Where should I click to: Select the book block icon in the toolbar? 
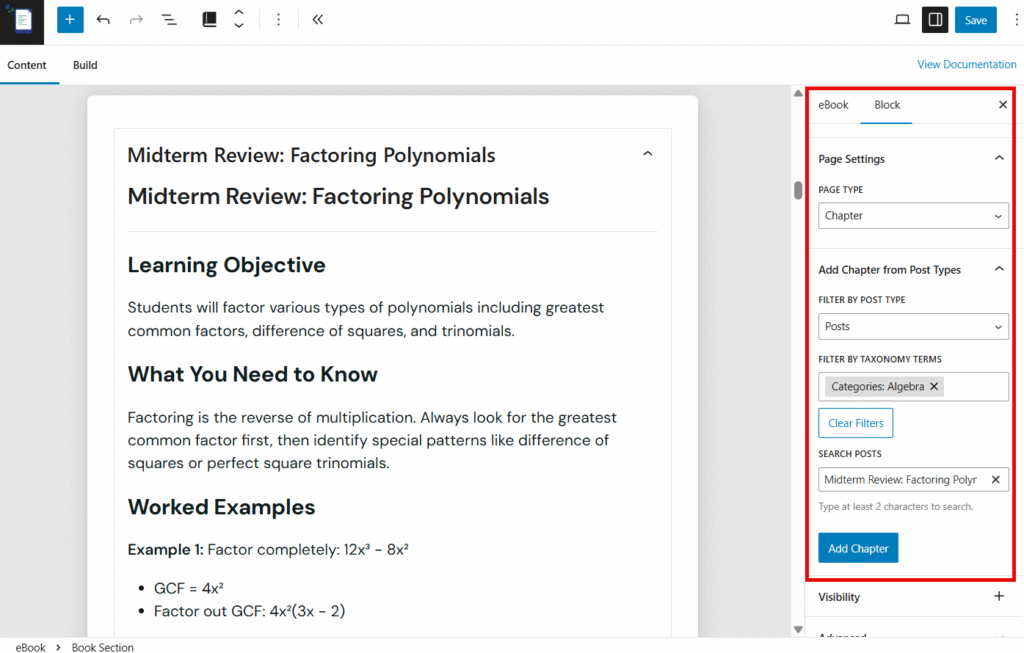209,19
